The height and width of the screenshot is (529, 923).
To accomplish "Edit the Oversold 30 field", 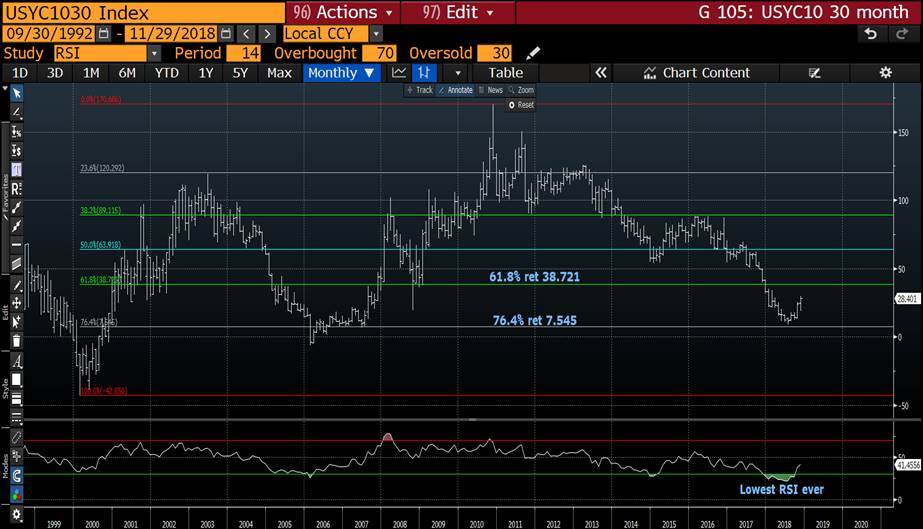I will (x=494, y=54).
